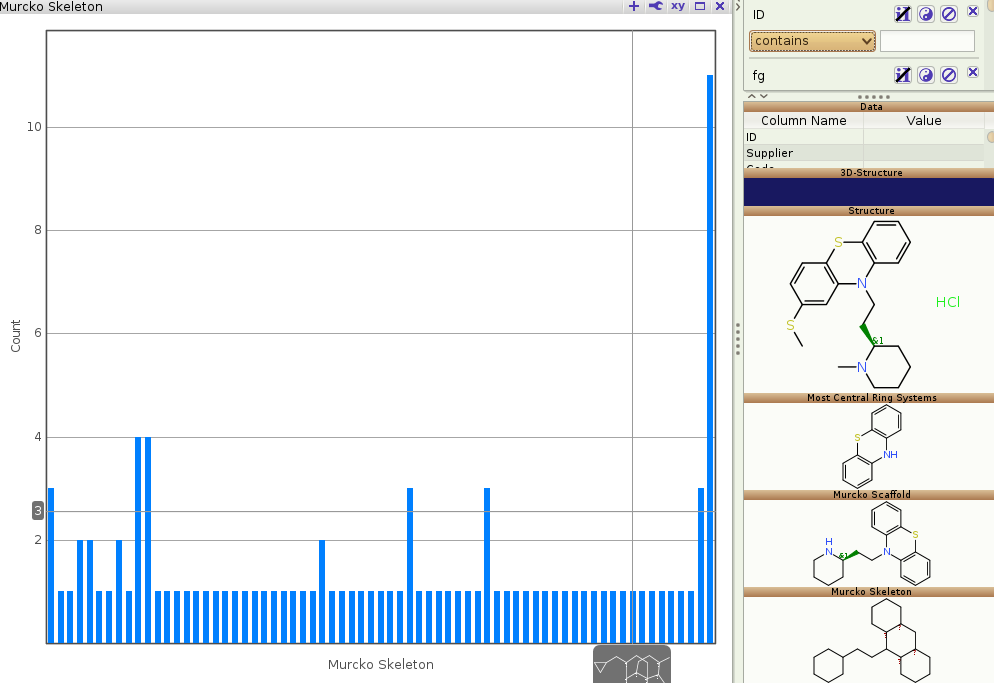Select the tallest bar in the chart
994x683 pixels.
click(x=710, y=358)
